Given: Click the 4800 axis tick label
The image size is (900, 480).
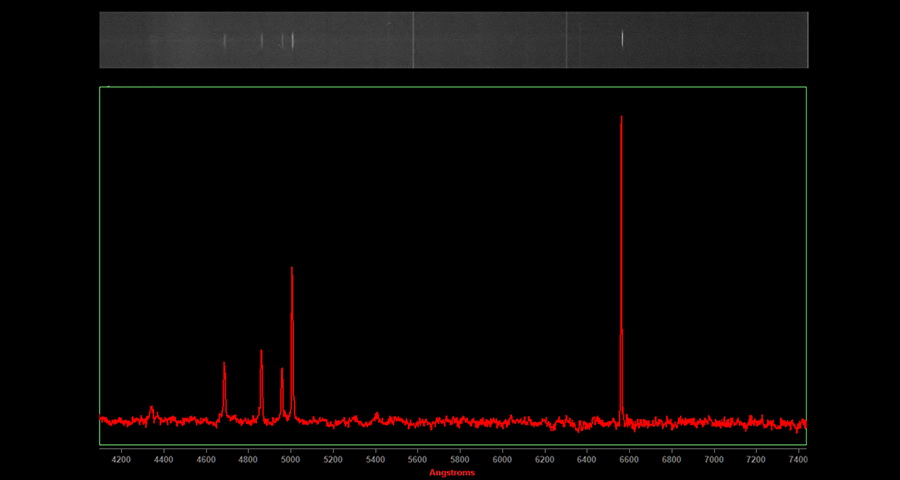Looking at the screenshot, I should (x=249, y=460).
